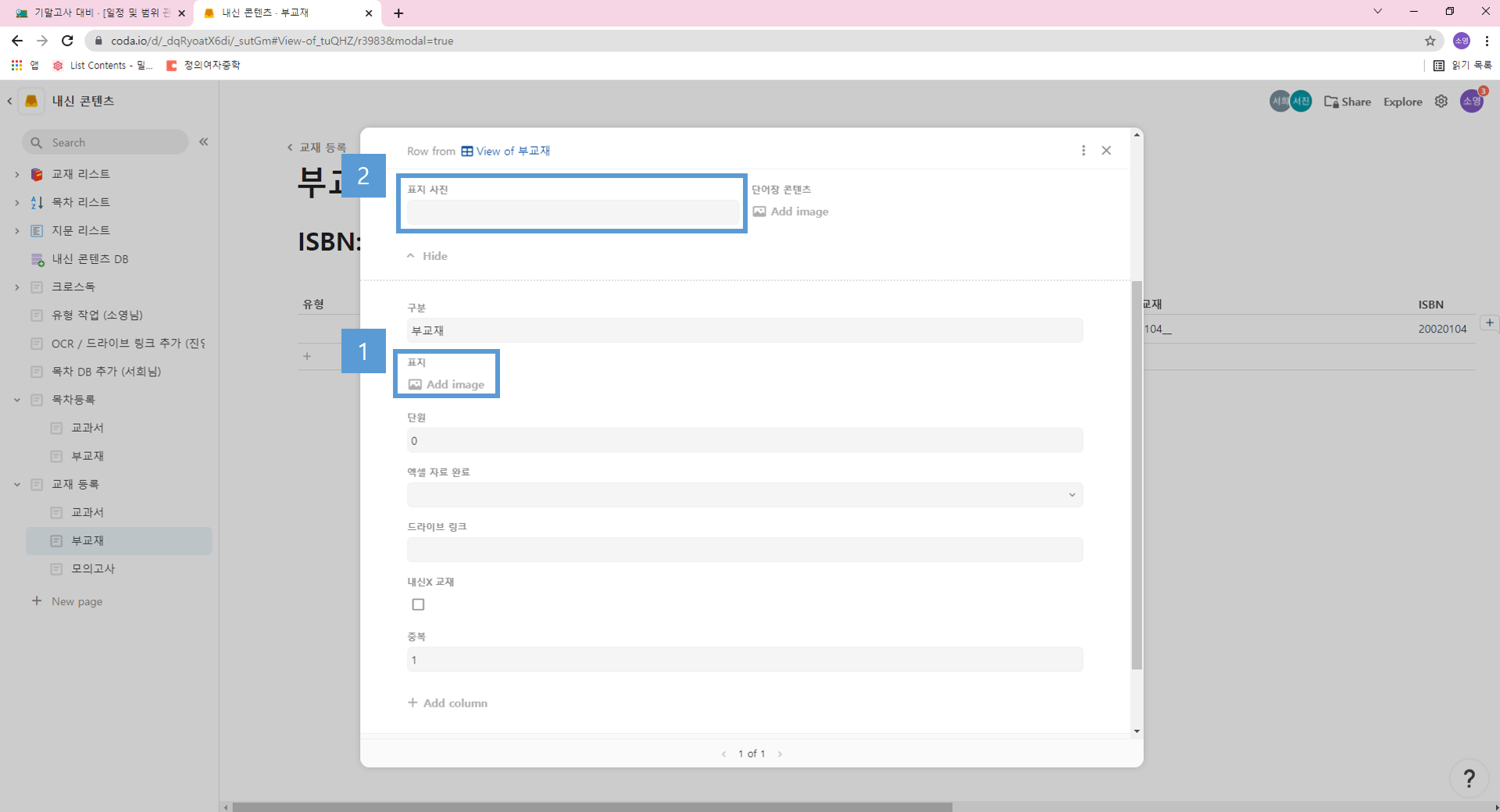Expand the 목차 리스트 page
The width and height of the screenshot is (1500, 812).
(16, 202)
